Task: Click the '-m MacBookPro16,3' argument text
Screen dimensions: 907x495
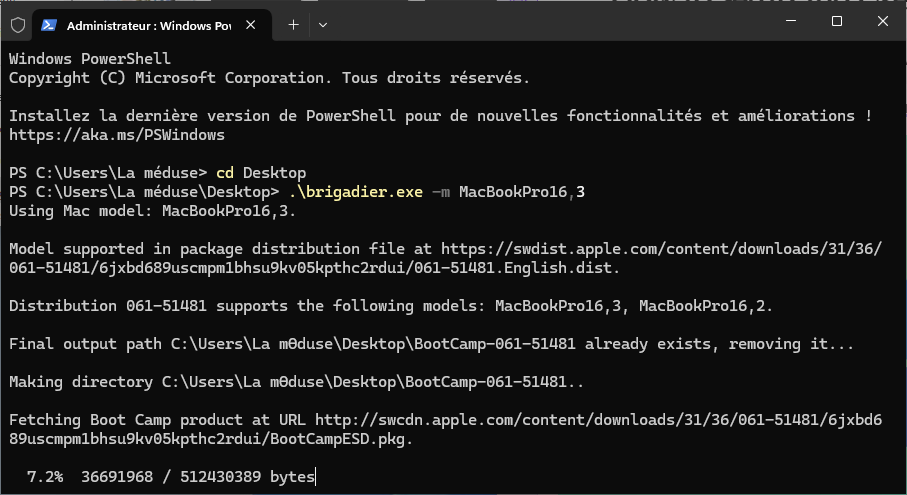Action: [508, 192]
